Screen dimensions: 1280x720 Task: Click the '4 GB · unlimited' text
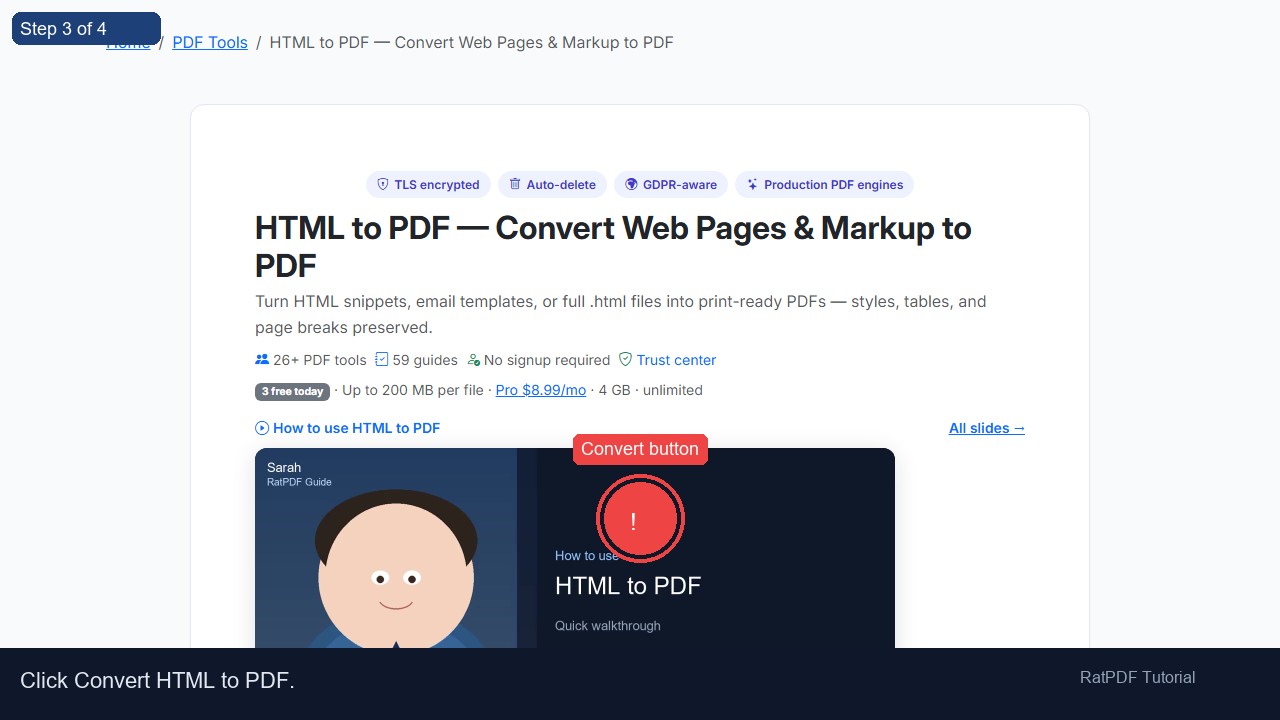coord(651,390)
